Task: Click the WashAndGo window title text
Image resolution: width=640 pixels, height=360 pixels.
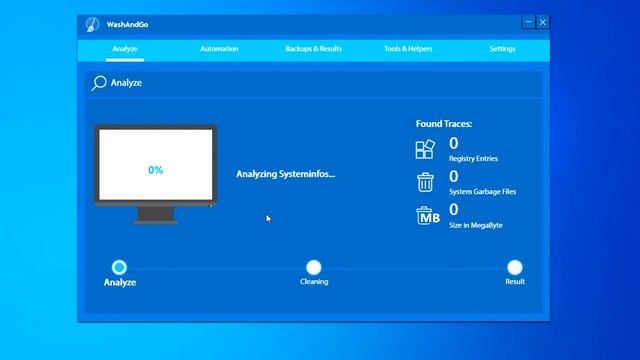Action: pos(127,24)
